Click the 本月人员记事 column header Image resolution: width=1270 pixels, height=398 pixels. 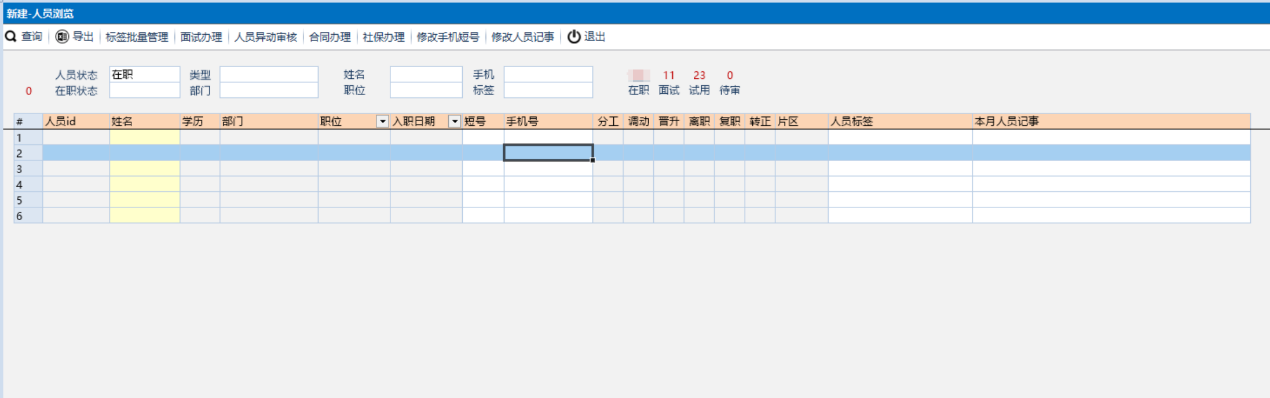pos(1111,121)
